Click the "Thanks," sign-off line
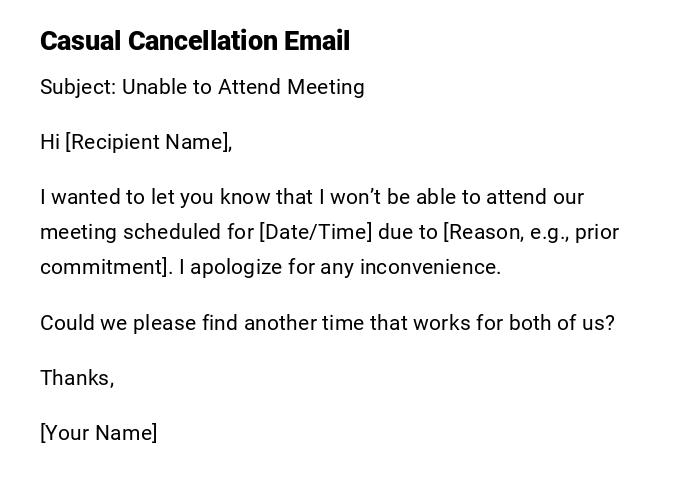Viewport: 700px width, 495px height. (77, 378)
